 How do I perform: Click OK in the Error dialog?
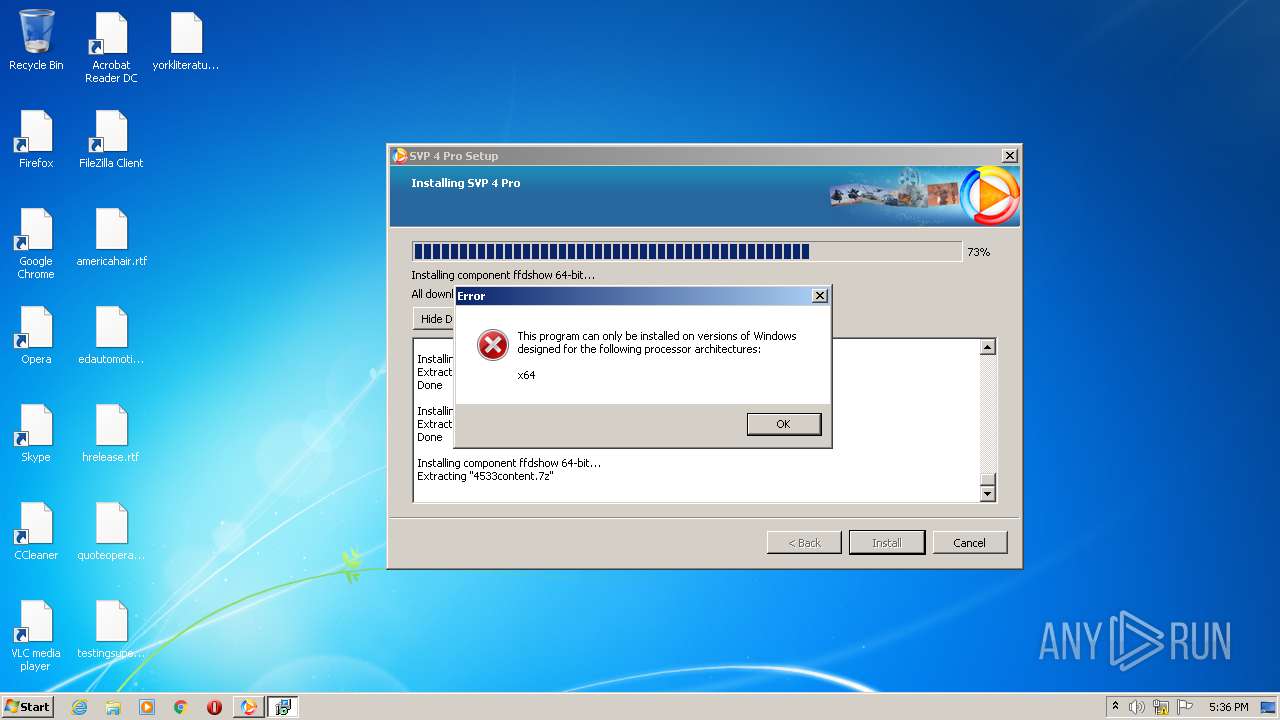coord(783,424)
